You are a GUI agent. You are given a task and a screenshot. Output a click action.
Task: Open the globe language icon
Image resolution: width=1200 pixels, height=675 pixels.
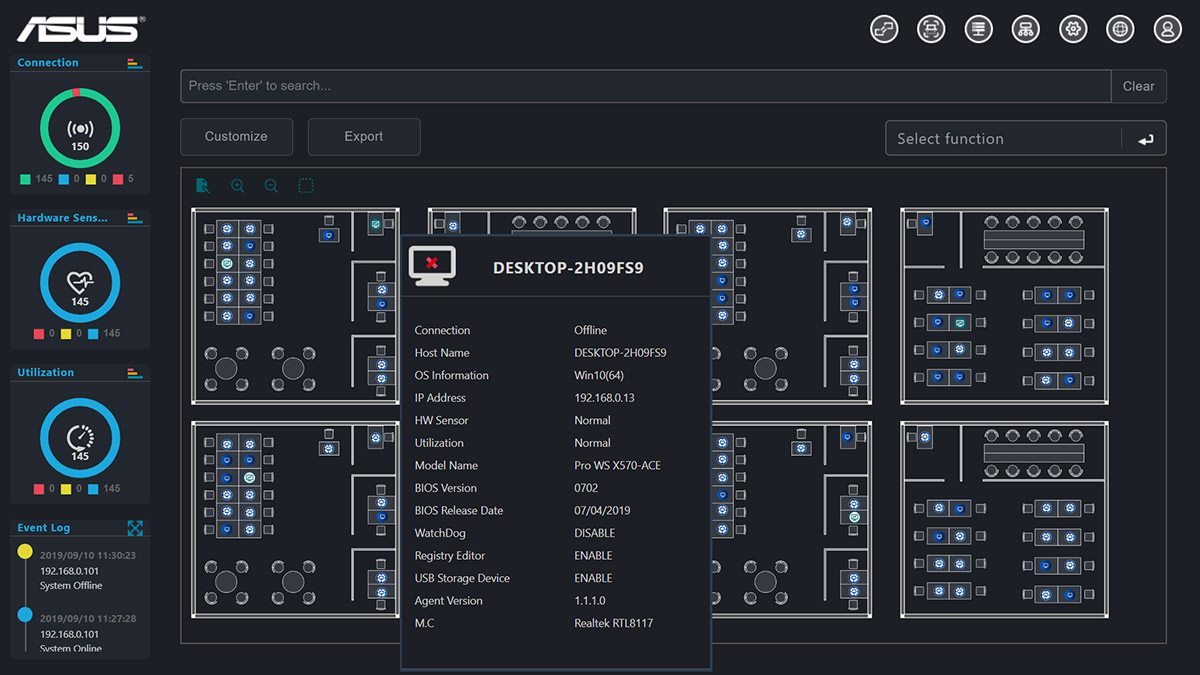(1120, 30)
